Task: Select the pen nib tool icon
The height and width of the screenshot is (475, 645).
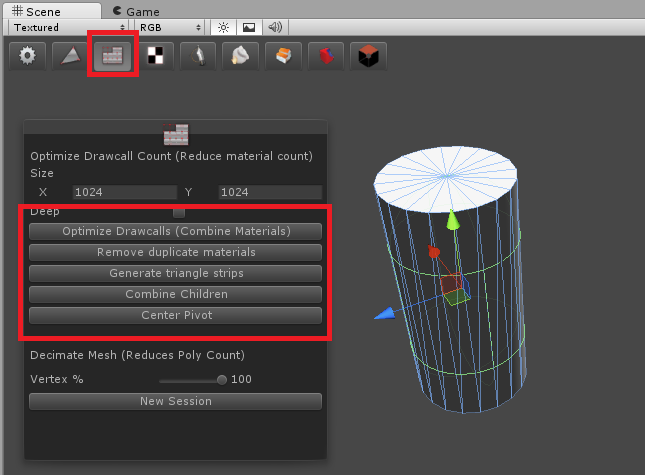Action: coord(198,56)
